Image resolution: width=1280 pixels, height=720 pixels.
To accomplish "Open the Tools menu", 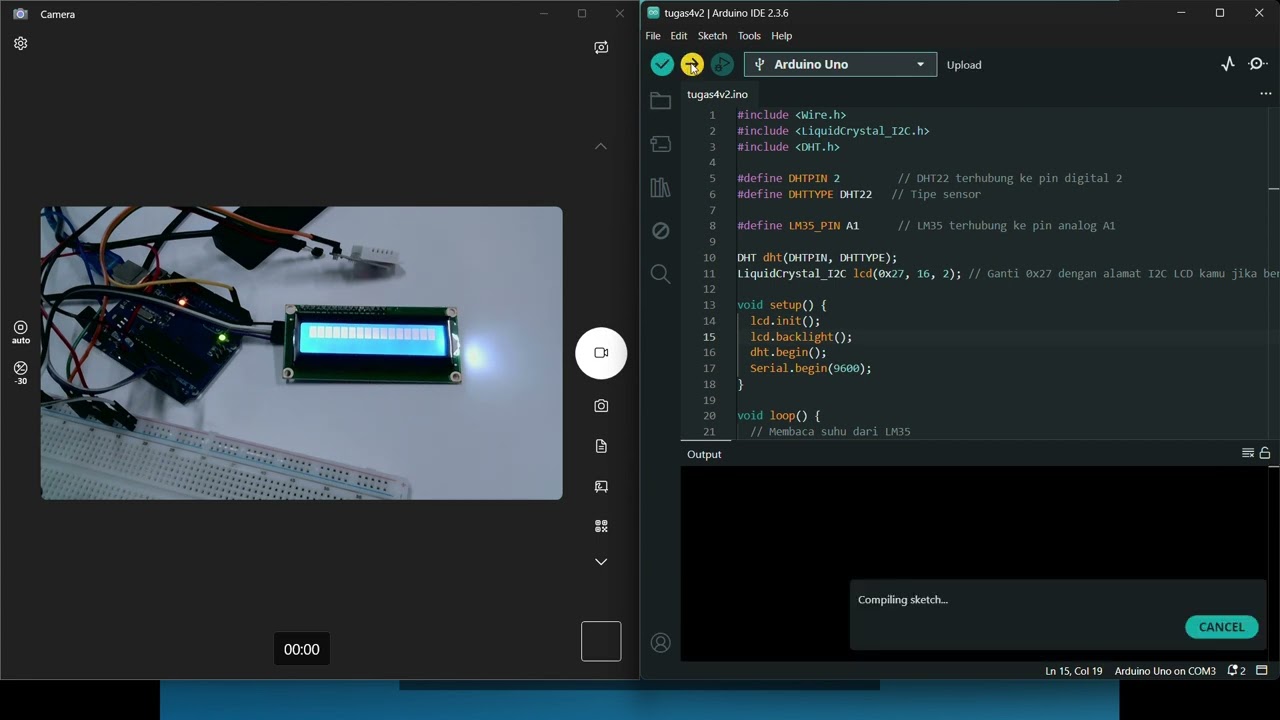I will [749, 36].
